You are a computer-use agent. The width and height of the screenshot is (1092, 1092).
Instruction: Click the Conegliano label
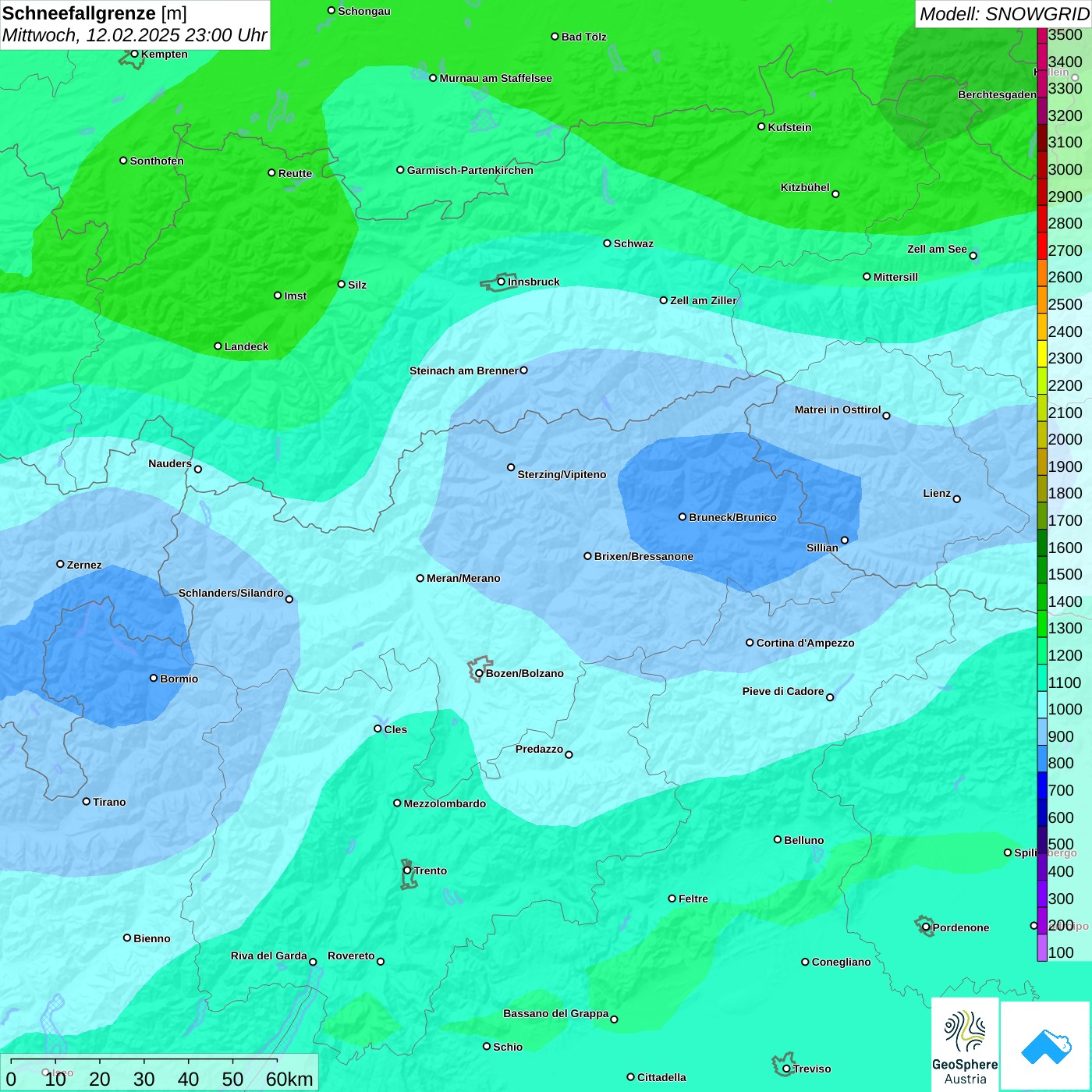click(x=842, y=962)
